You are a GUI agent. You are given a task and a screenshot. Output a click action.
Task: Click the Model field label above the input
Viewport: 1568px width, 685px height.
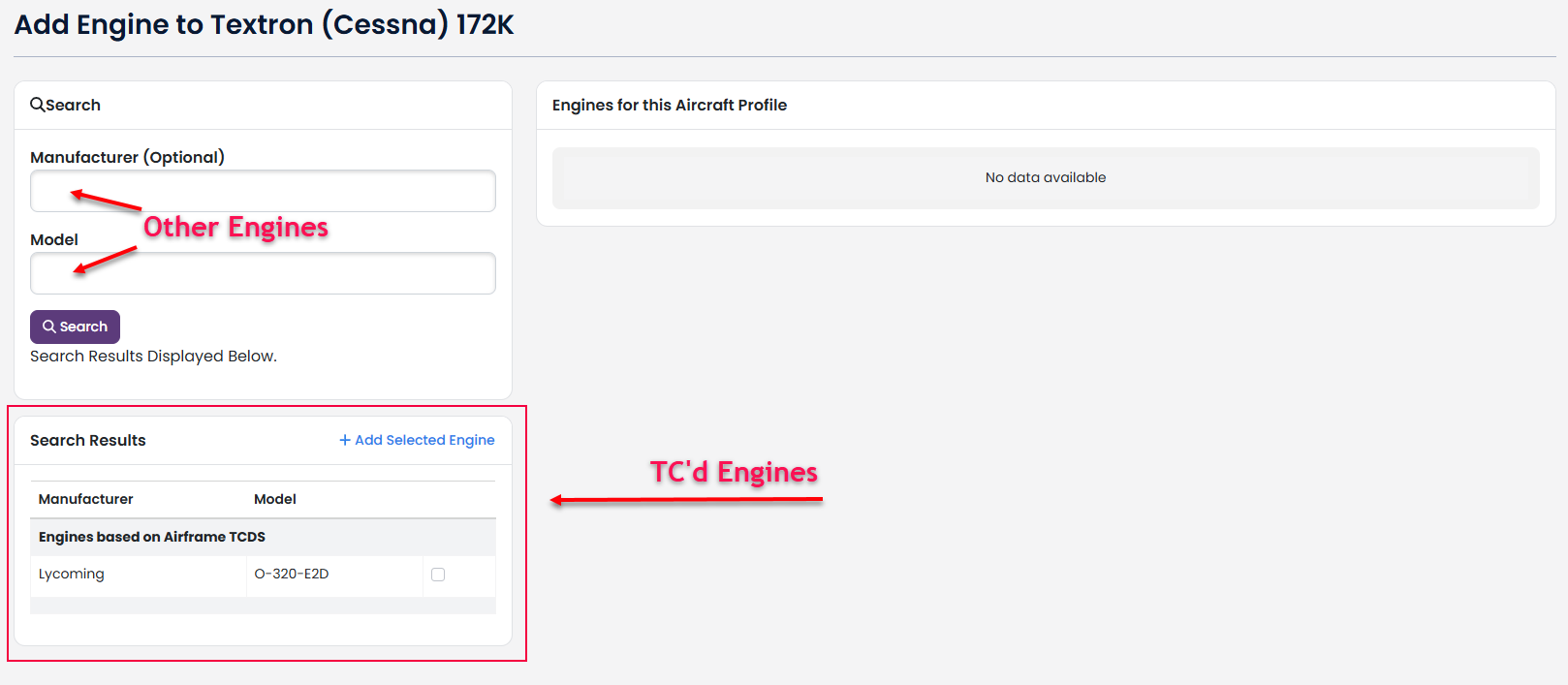click(x=54, y=239)
